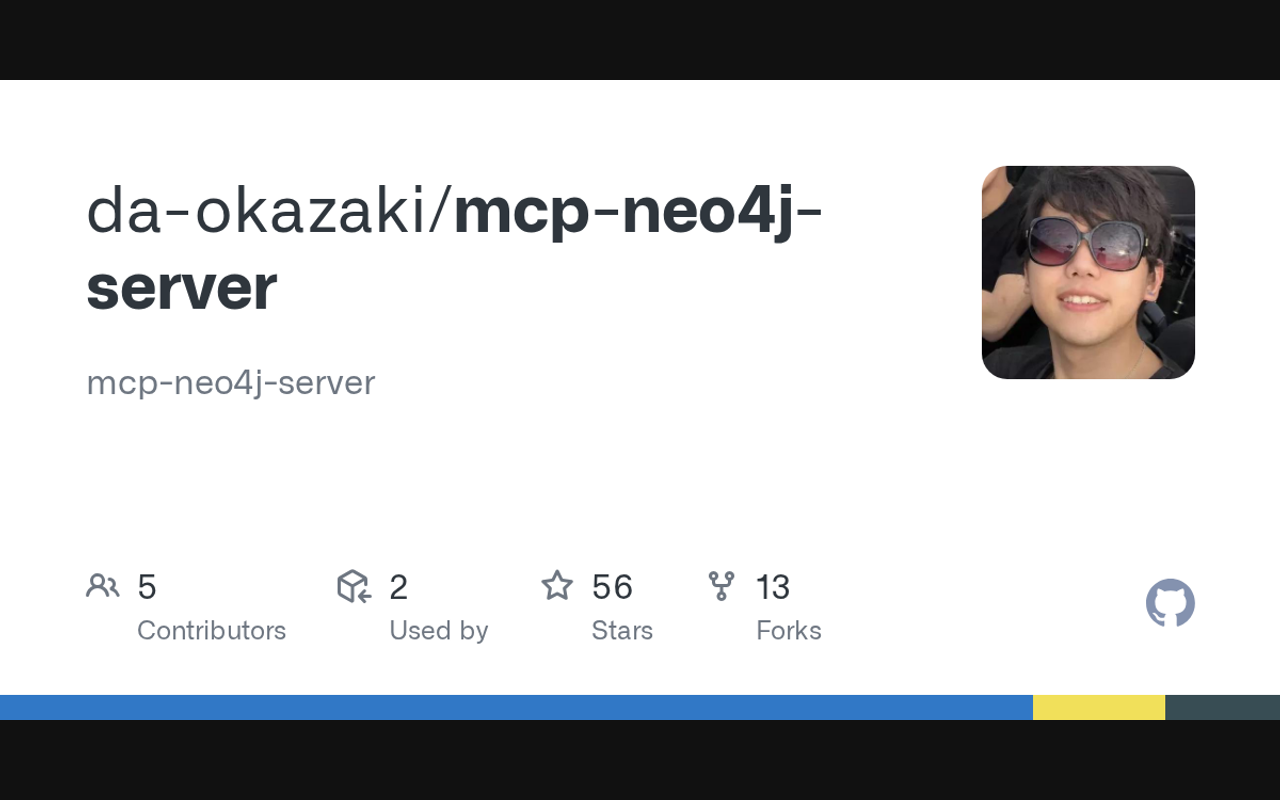Click the fork count 13
Screen dimensions: 1280x800
pos(773,587)
